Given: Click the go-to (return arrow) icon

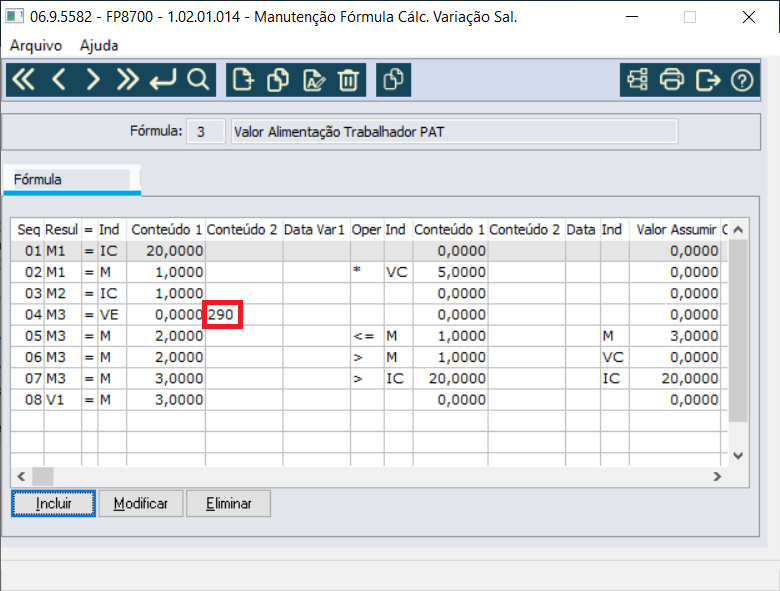Looking at the screenshot, I should (163, 80).
